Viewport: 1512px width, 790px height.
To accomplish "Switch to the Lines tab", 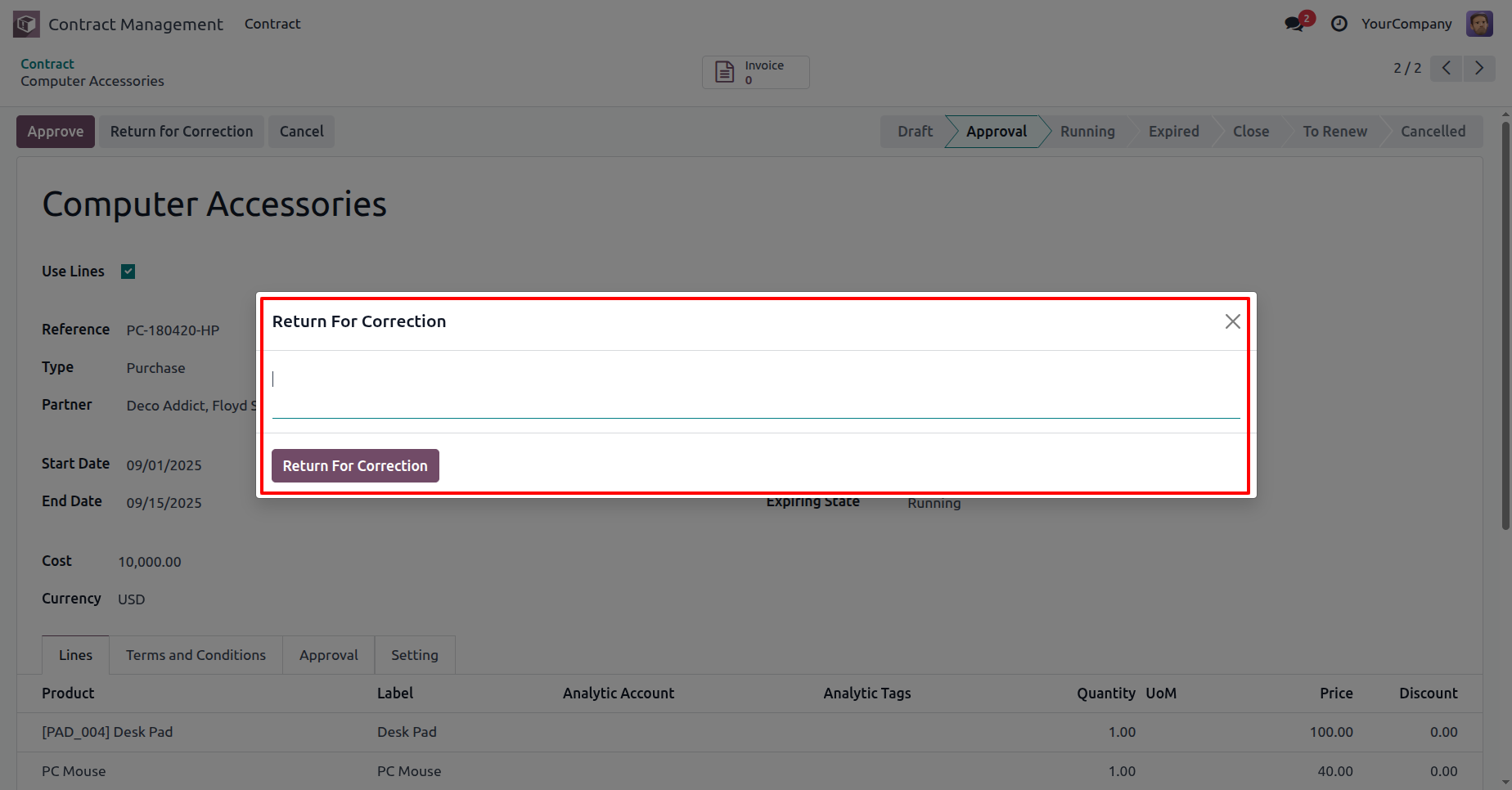I will pos(75,655).
